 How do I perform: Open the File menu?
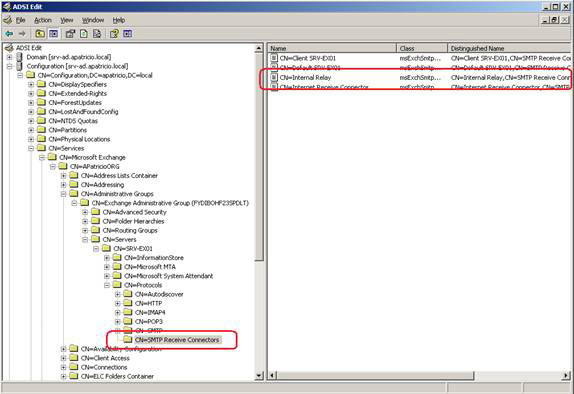[20, 20]
